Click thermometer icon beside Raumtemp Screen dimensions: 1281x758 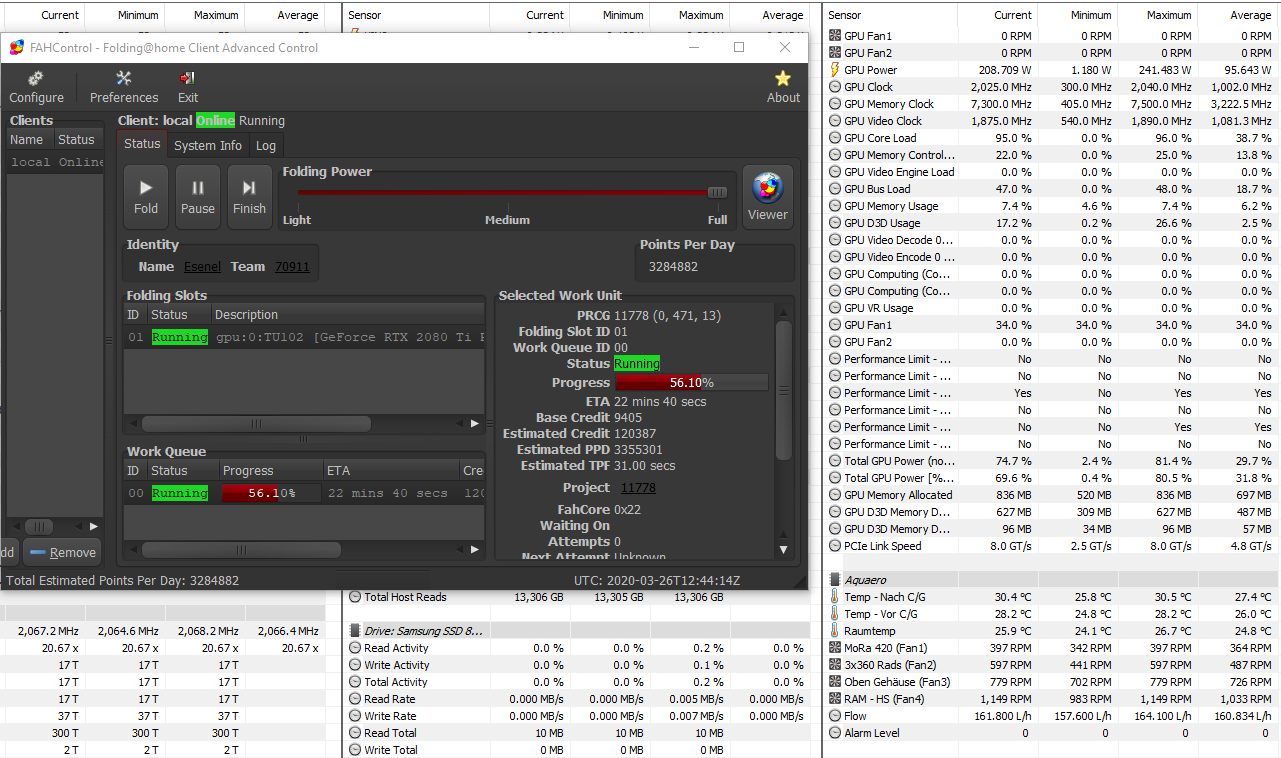tap(835, 631)
